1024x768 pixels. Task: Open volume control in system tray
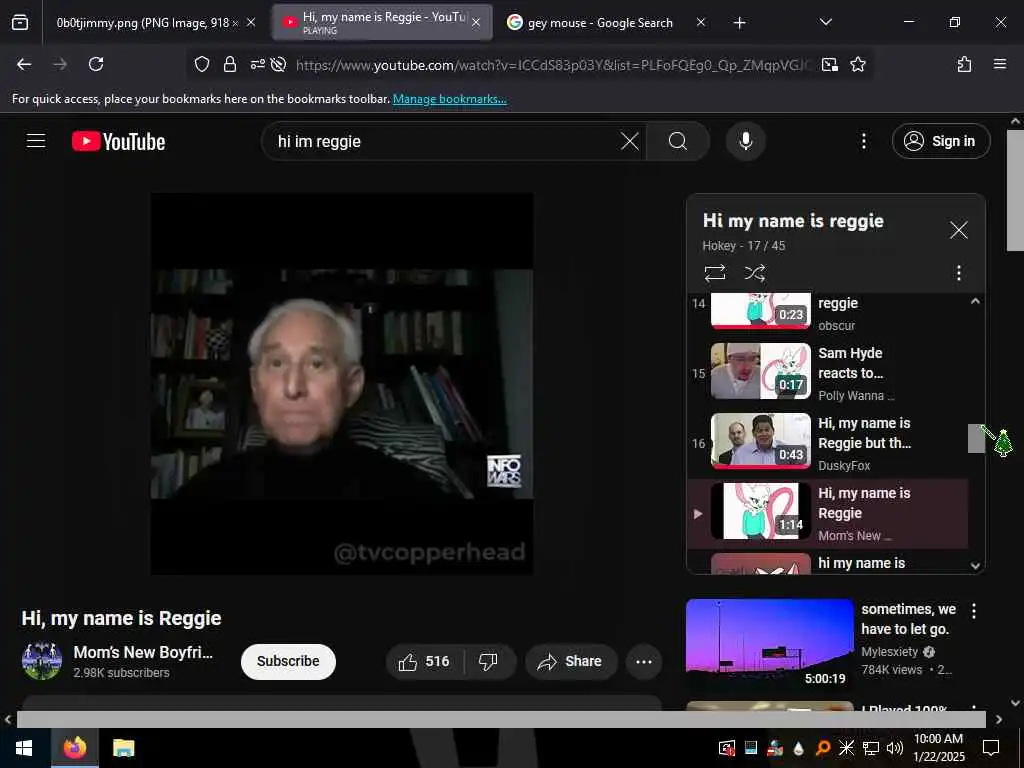894,748
